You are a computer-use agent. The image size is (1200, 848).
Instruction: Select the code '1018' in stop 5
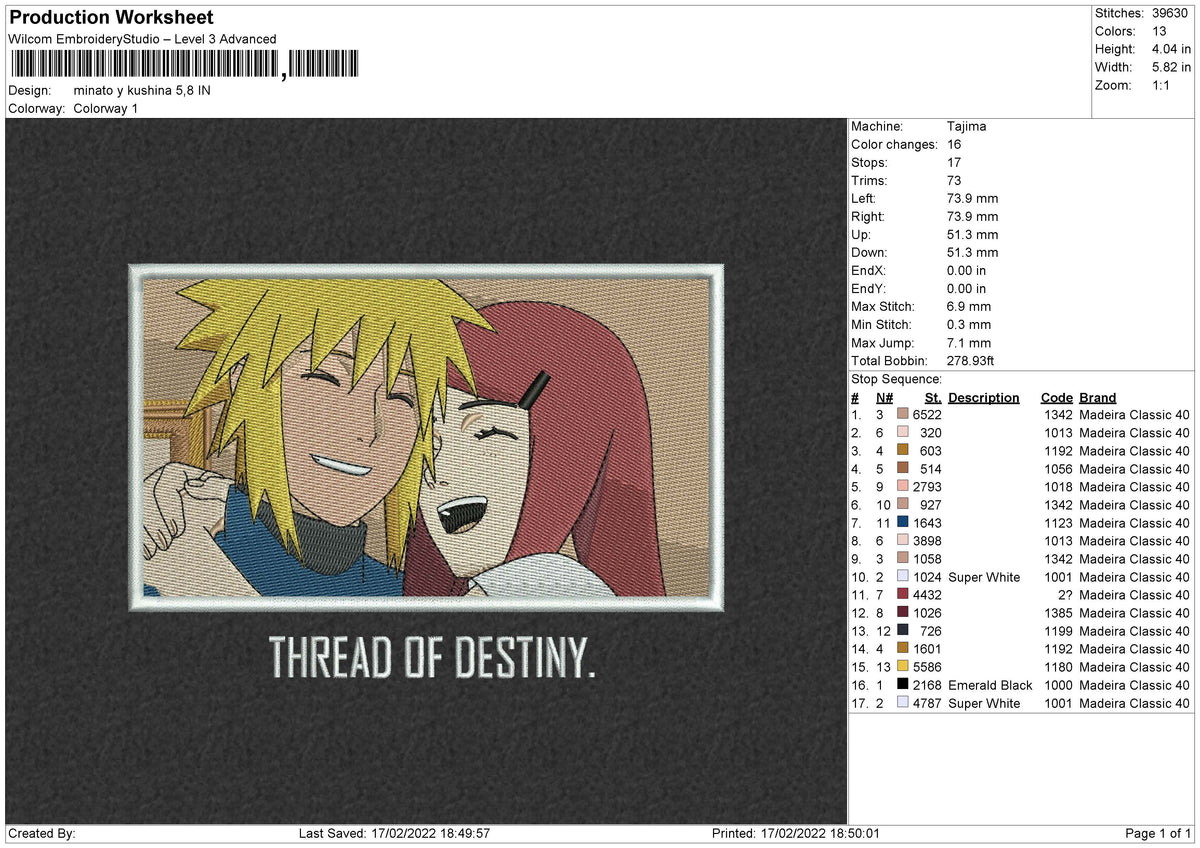point(1058,487)
